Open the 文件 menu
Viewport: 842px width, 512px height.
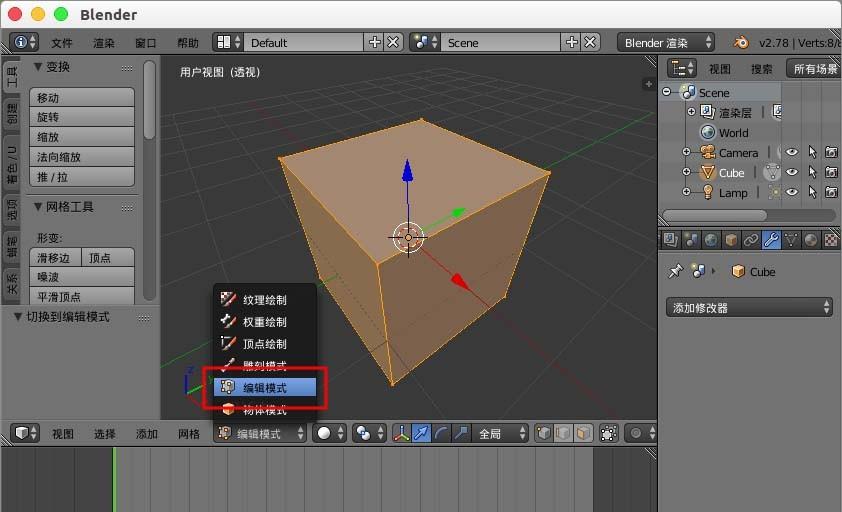coord(62,42)
